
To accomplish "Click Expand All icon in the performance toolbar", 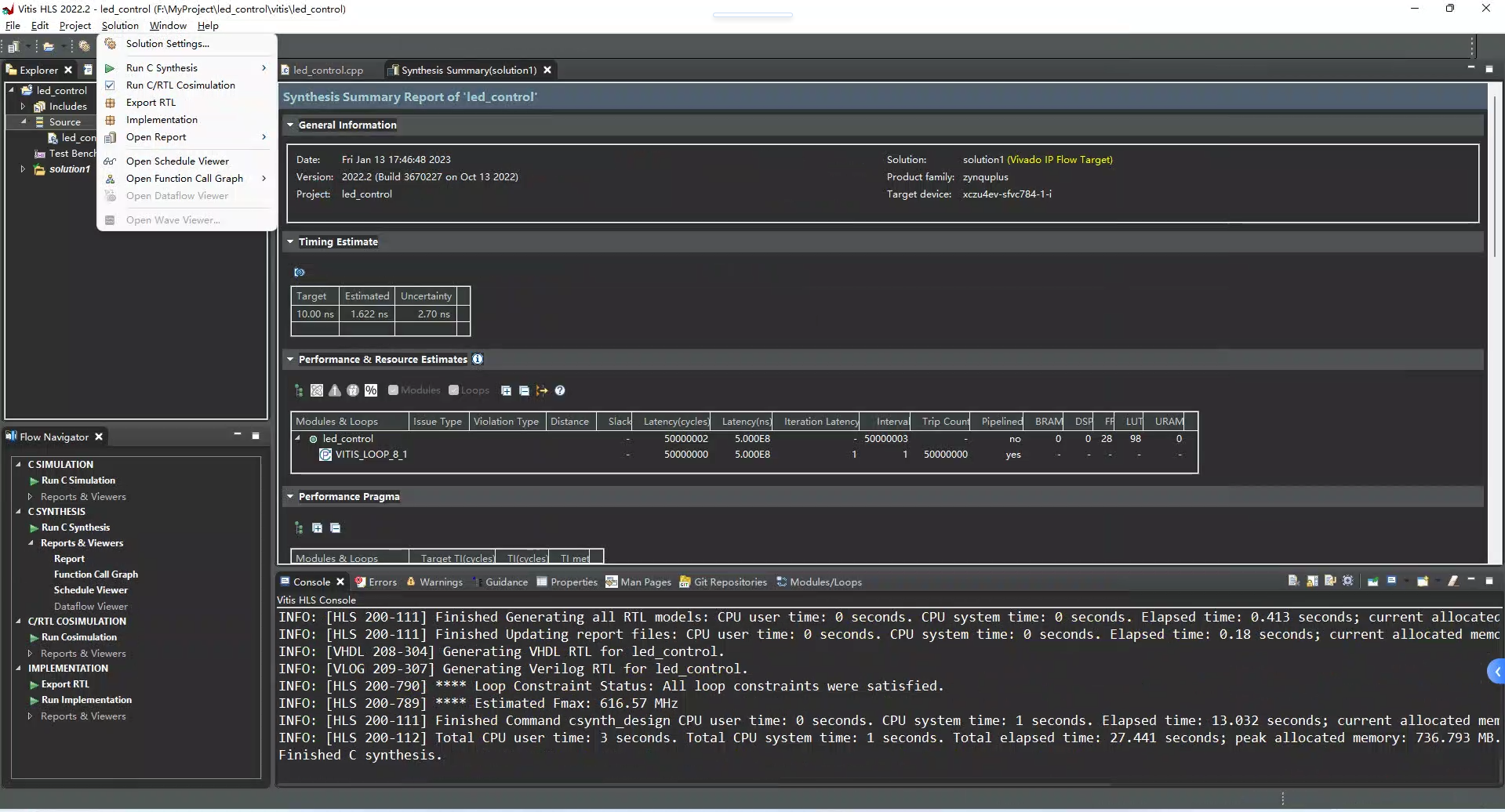I will (506, 390).
